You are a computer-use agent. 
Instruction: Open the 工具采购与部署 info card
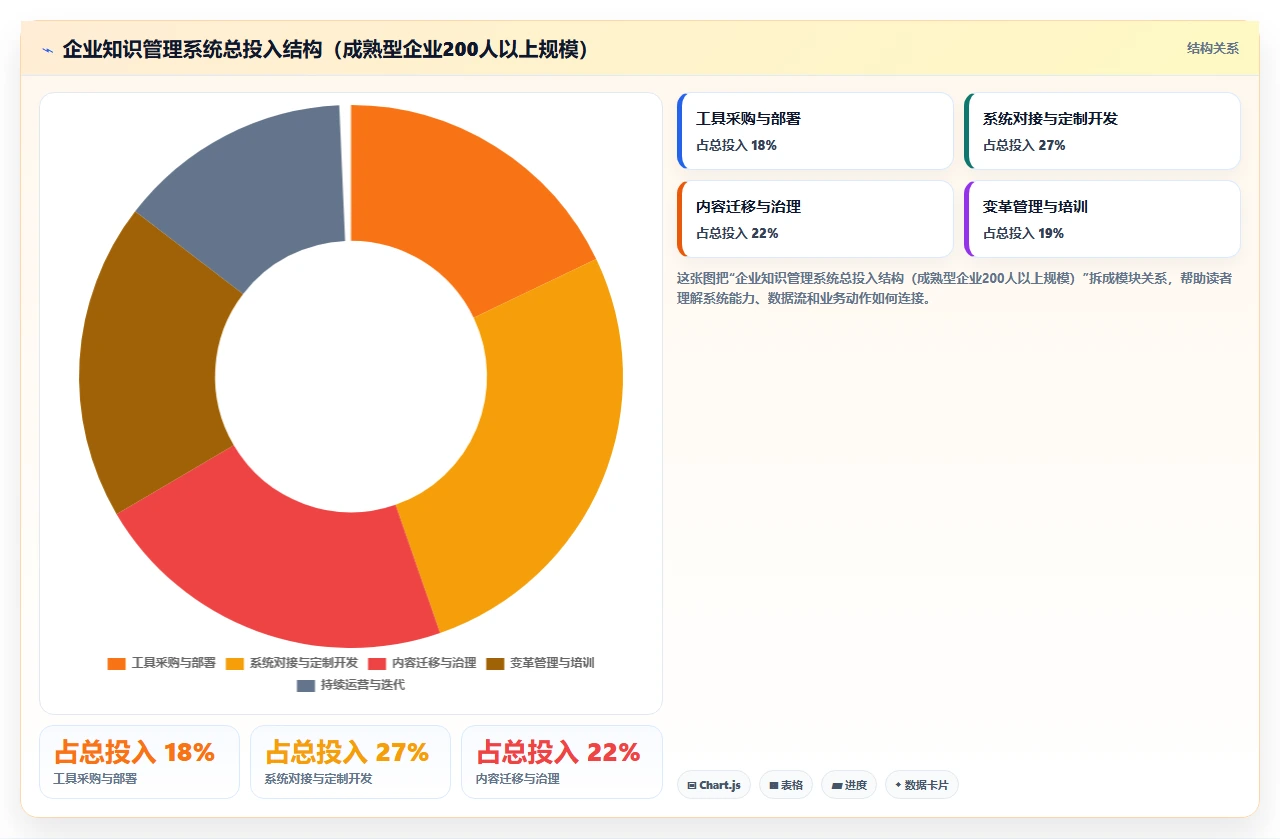[x=815, y=131]
